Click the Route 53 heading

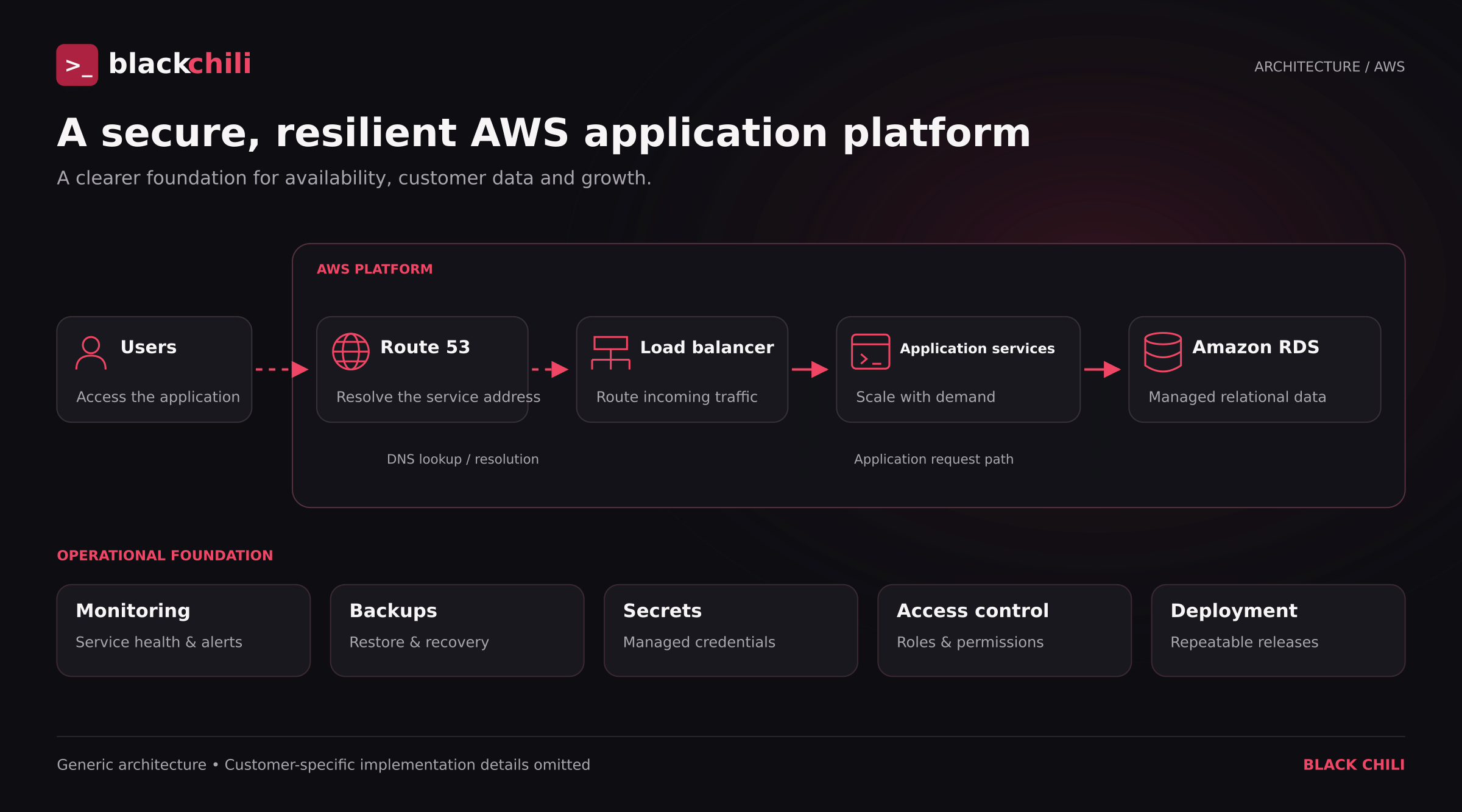point(425,347)
